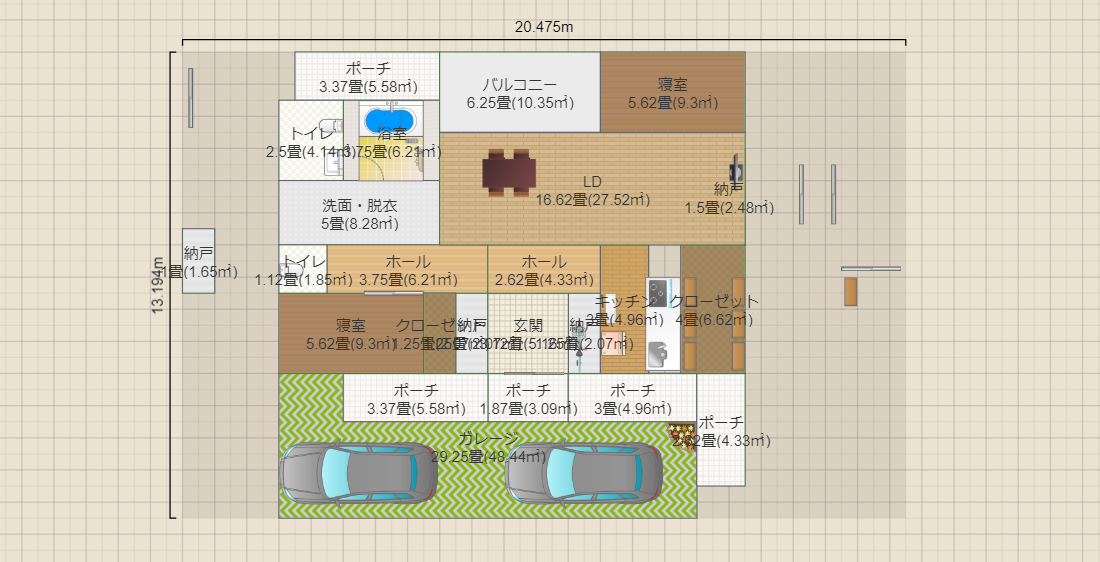Select the バルコニー 6.25畳 room

(520, 93)
